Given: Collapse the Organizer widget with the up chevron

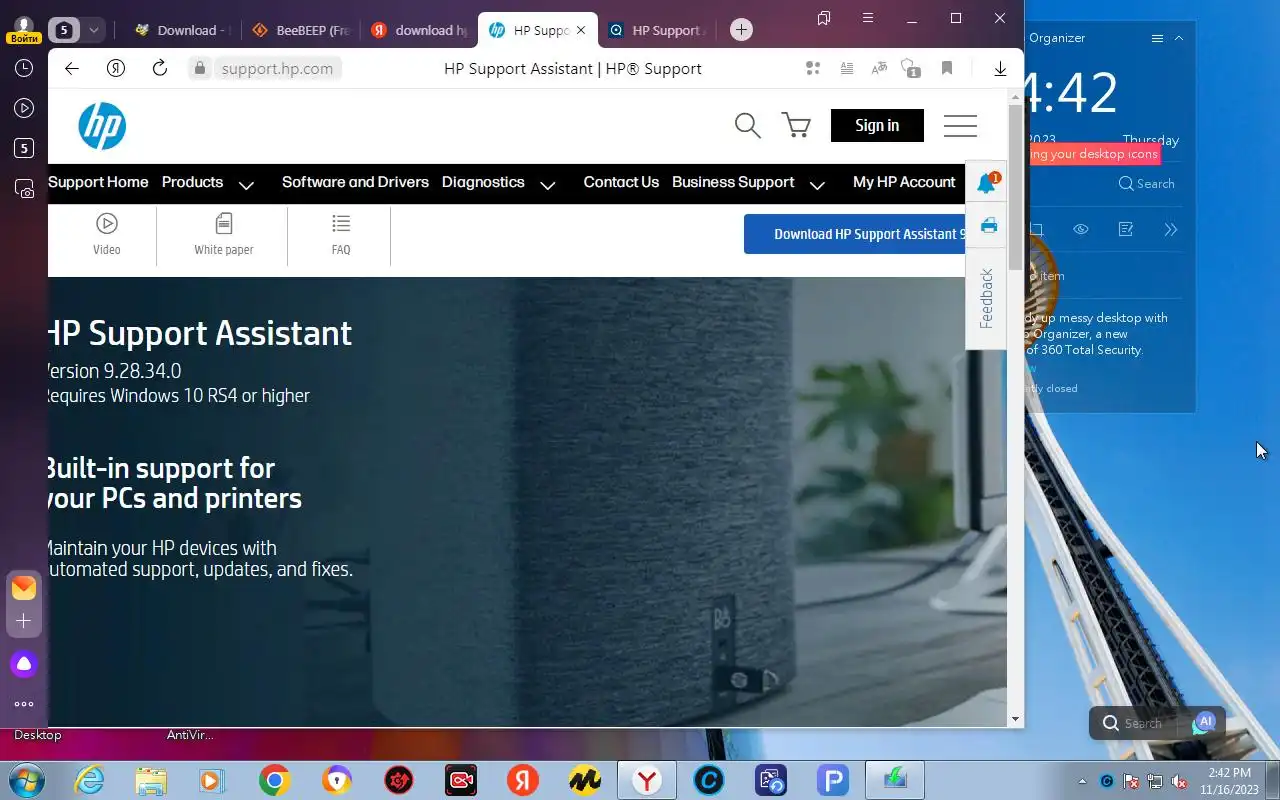Looking at the screenshot, I should point(1179,38).
